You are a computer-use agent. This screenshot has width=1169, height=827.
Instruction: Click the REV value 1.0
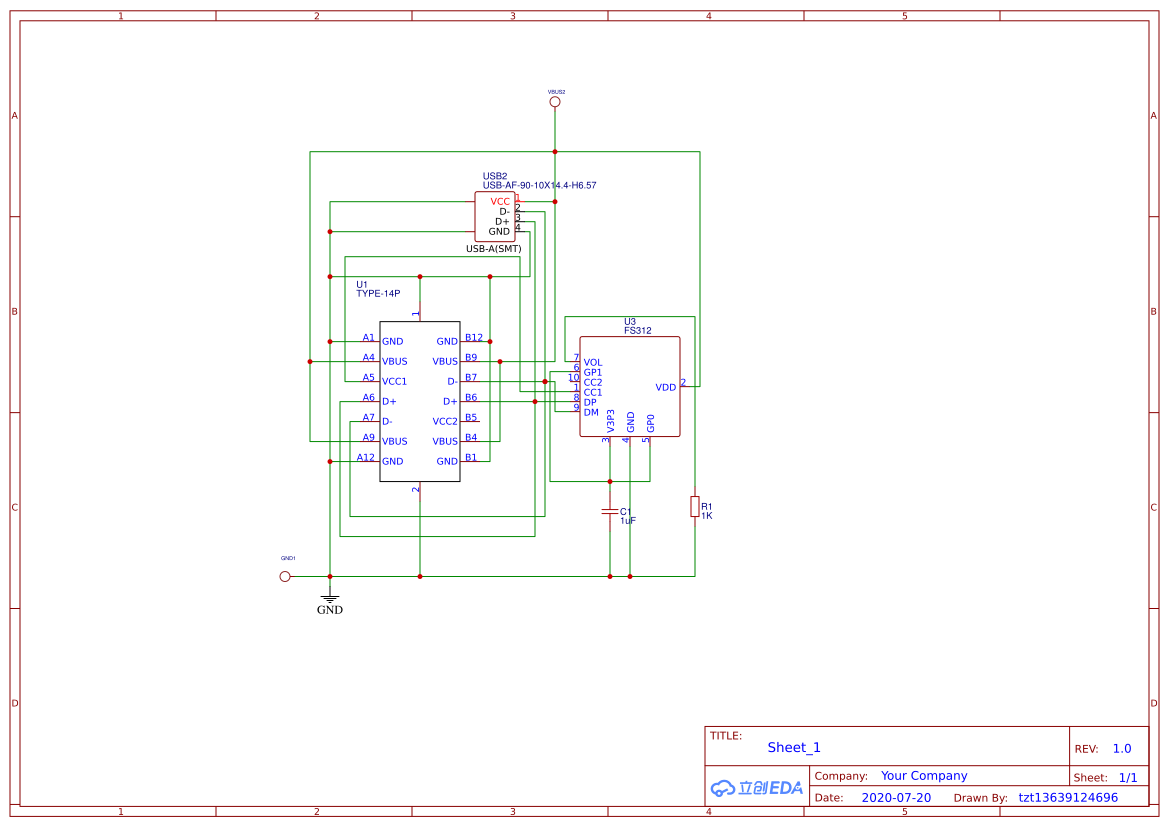[1122, 749]
